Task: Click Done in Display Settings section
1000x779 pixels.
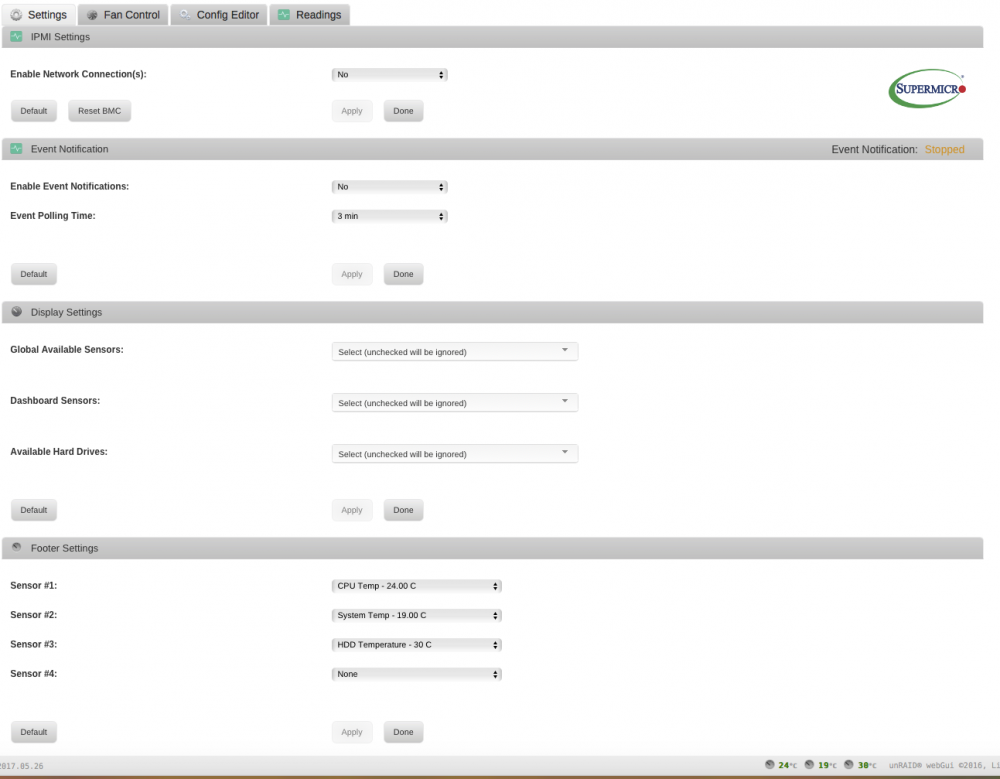Action: point(403,510)
